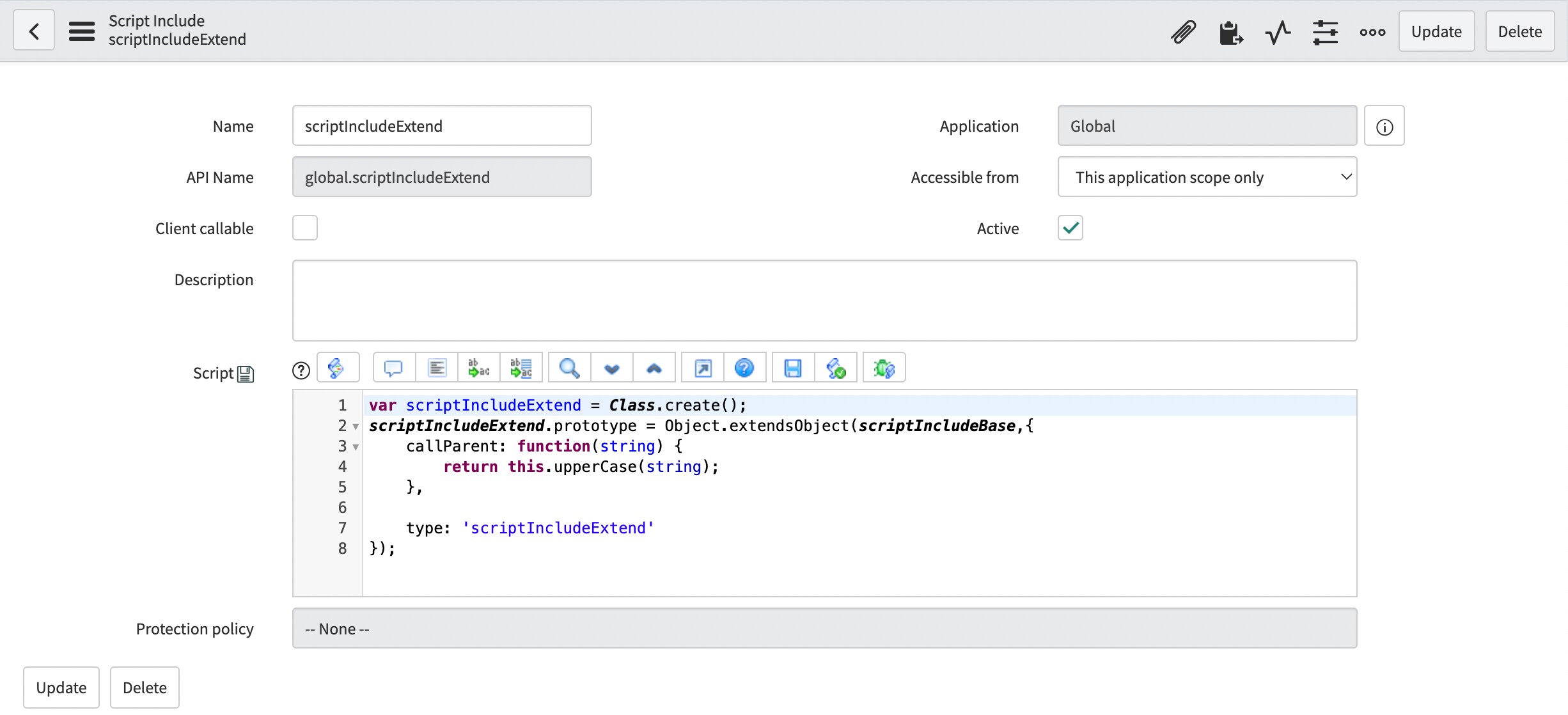Viewport: 1568px width, 715px height.
Task: Click line number 8 in gutter
Action: pyautogui.click(x=343, y=548)
